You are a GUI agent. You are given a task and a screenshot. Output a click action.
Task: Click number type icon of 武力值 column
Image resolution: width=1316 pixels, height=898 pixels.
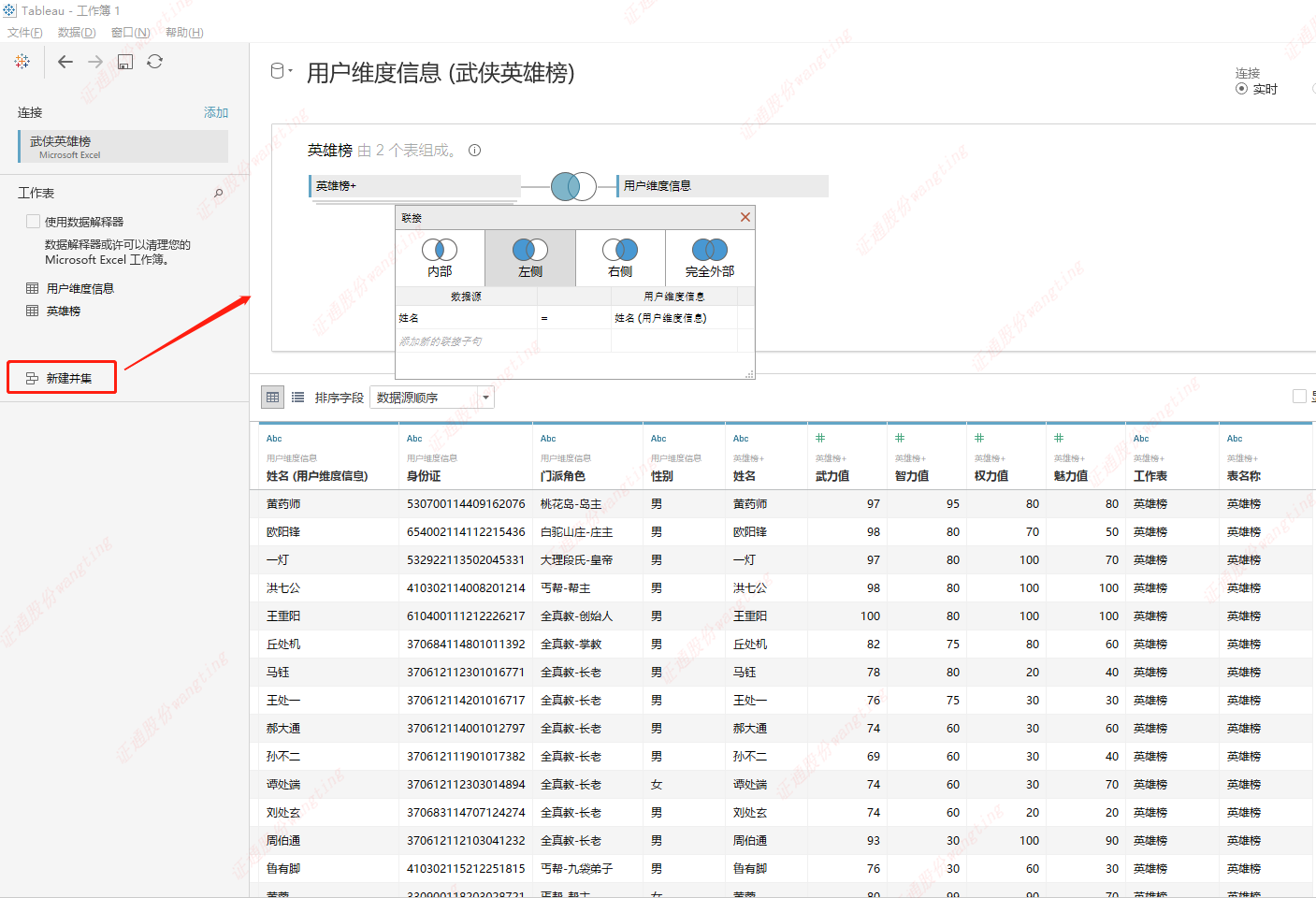pos(820,438)
